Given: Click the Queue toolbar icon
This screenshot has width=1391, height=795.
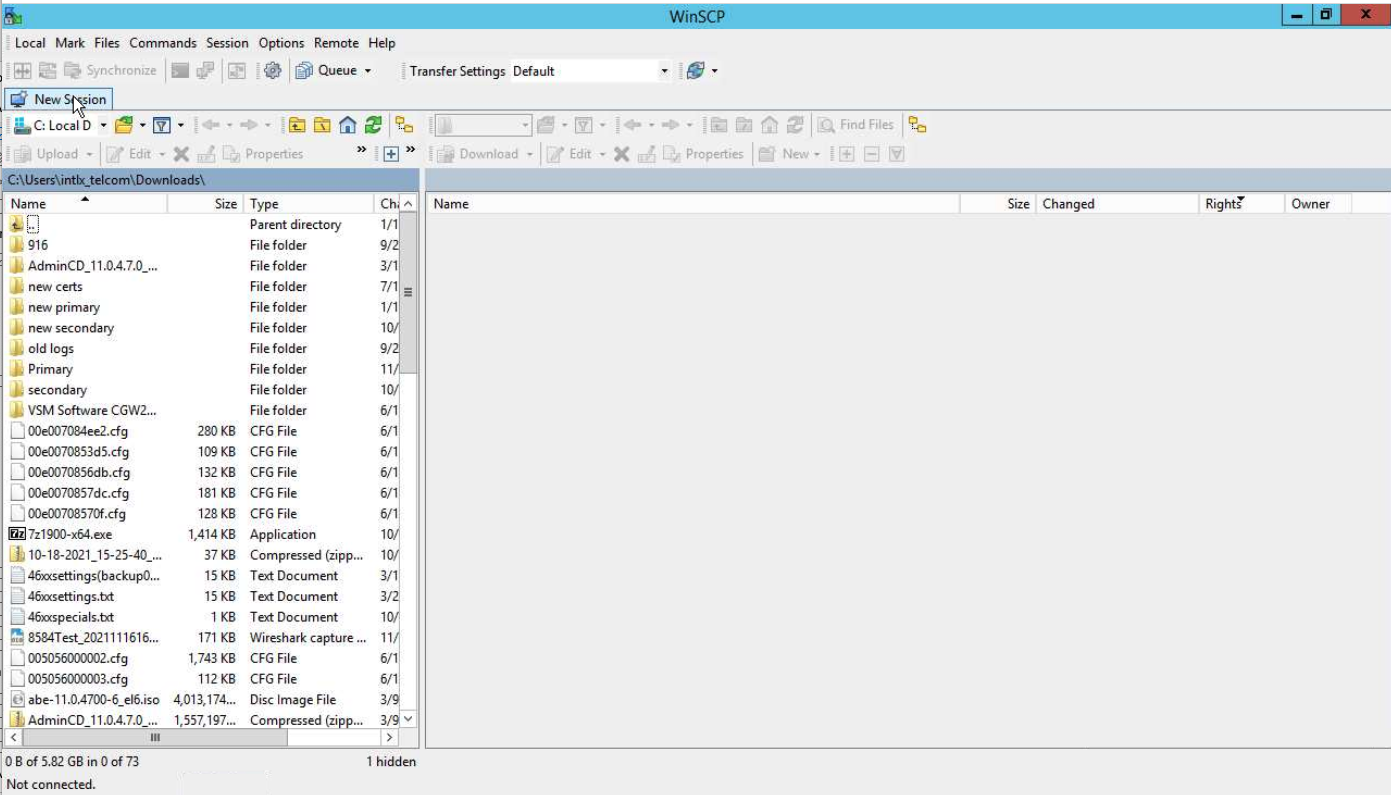Looking at the screenshot, I should pyautogui.click(x=304, y=70).
